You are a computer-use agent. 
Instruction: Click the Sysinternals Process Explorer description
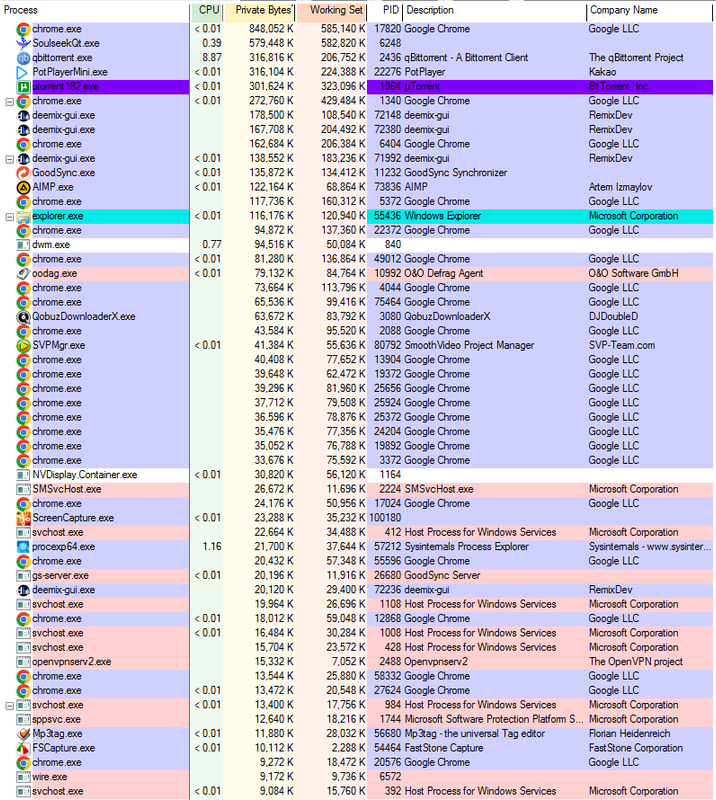pos(466,547)
